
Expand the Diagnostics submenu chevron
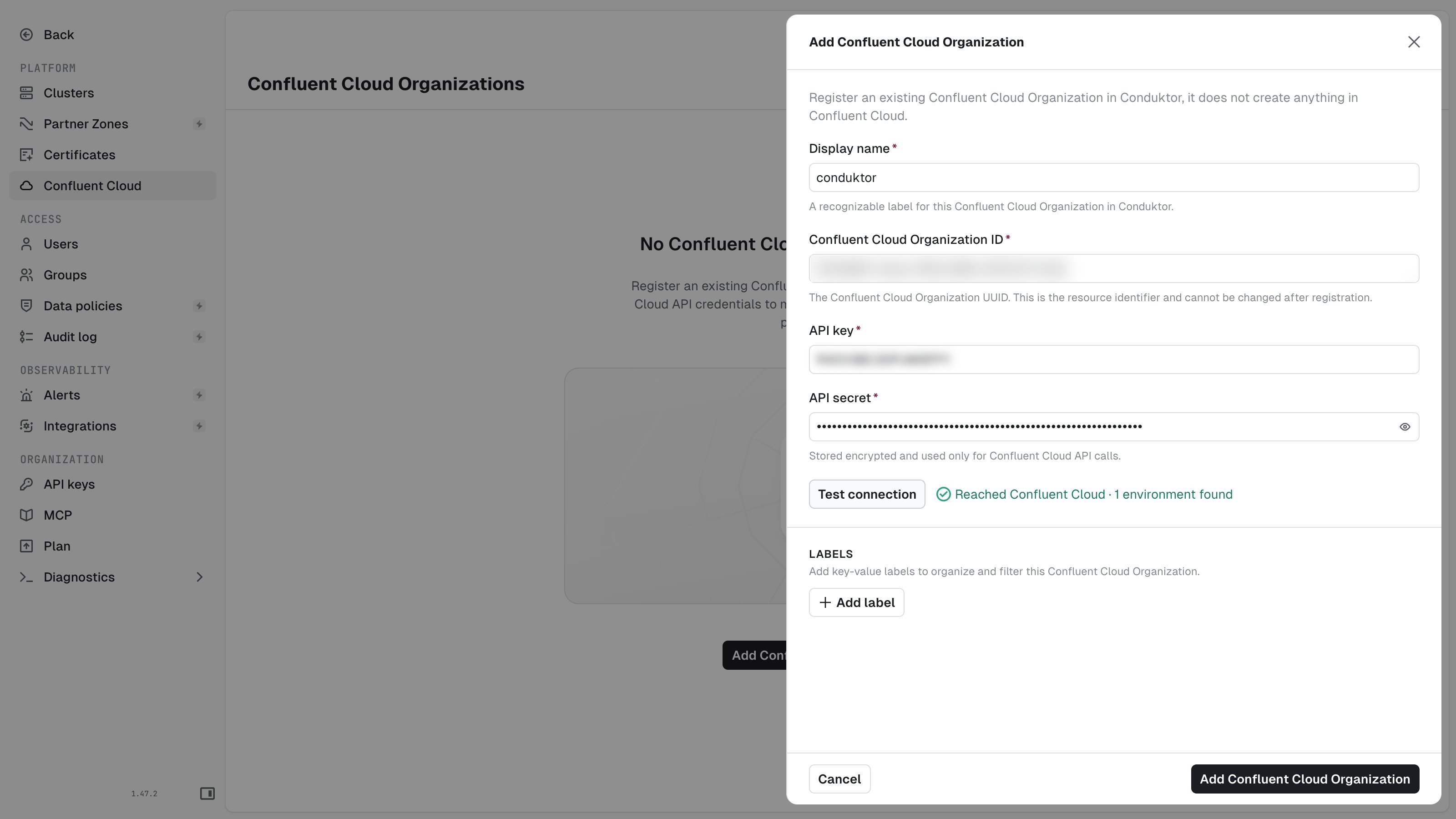point(200,577)
